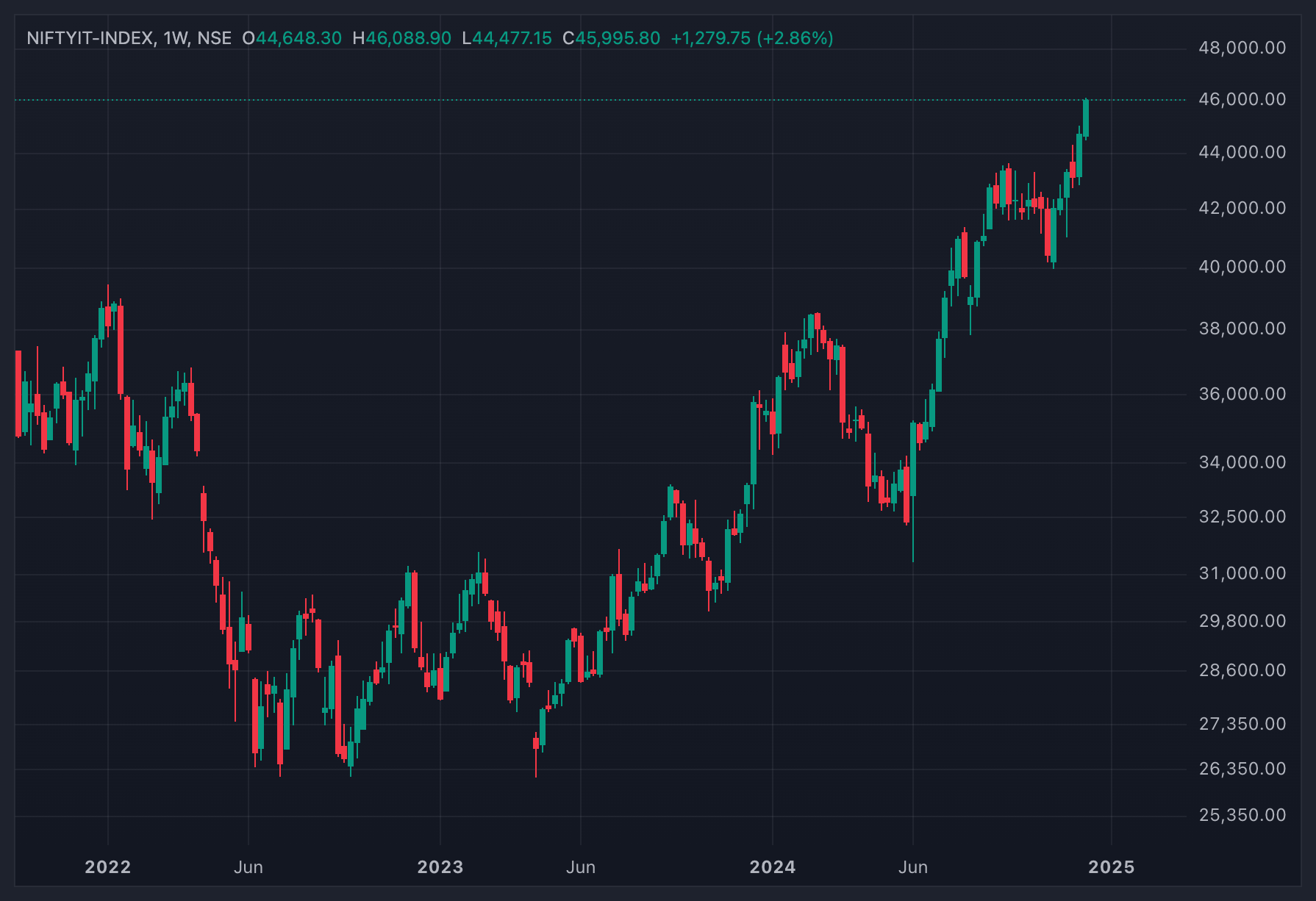This screenshot has height=901, width=1316.
Task: Click the 25,350.00 price scale label
Action: tap(1242, 815)
